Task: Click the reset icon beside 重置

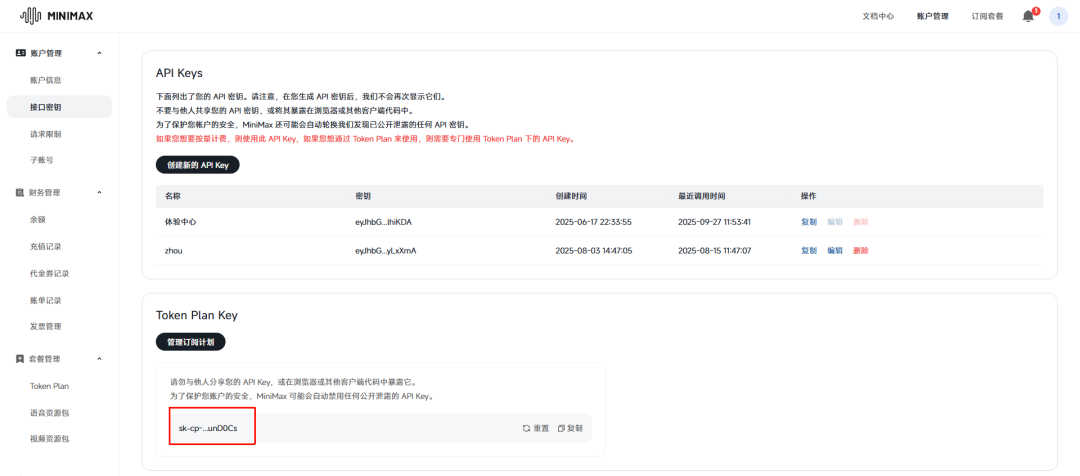Action: tap(526, 428)
